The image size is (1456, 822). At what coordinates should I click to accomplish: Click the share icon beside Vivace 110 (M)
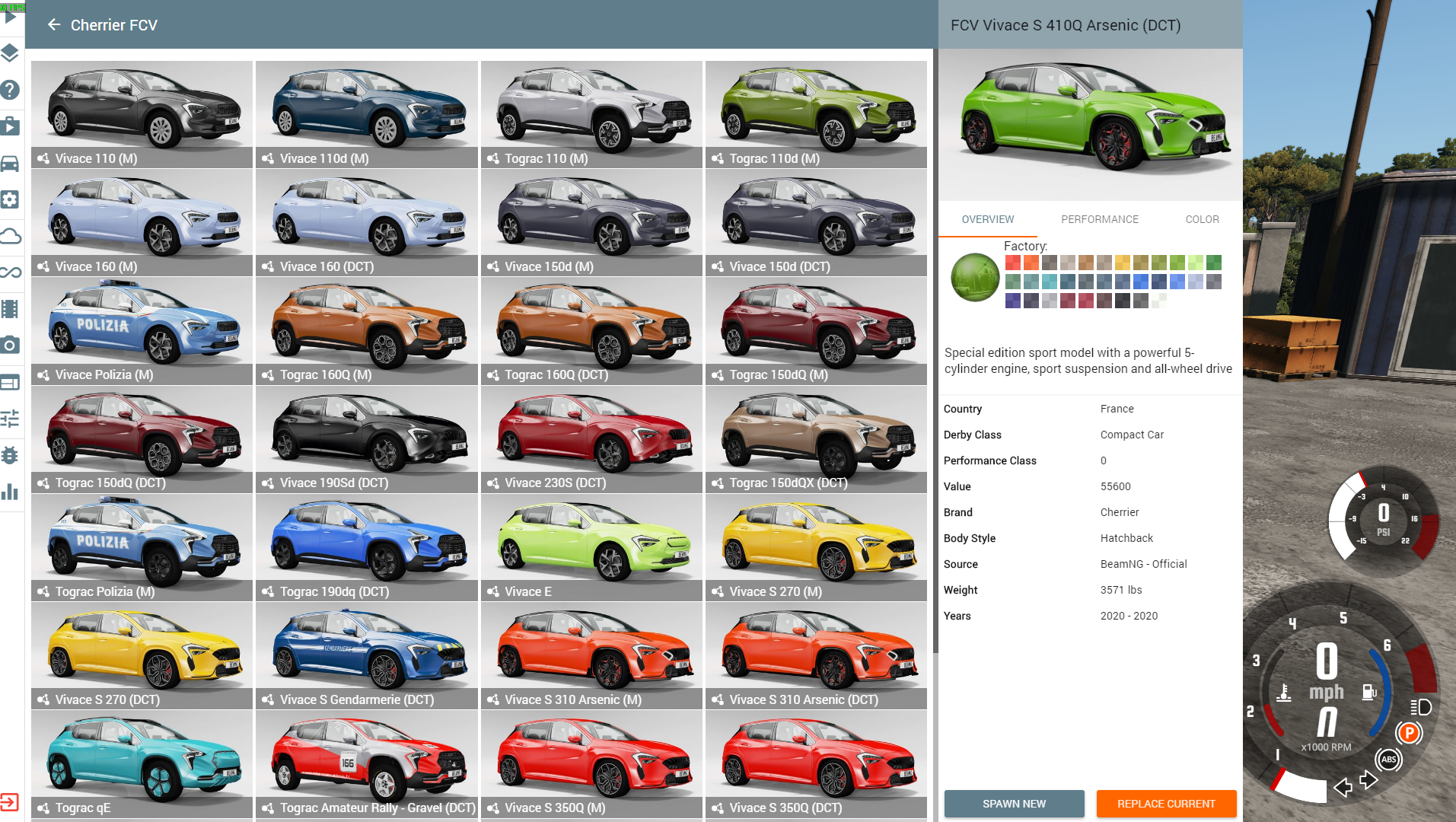43,158
